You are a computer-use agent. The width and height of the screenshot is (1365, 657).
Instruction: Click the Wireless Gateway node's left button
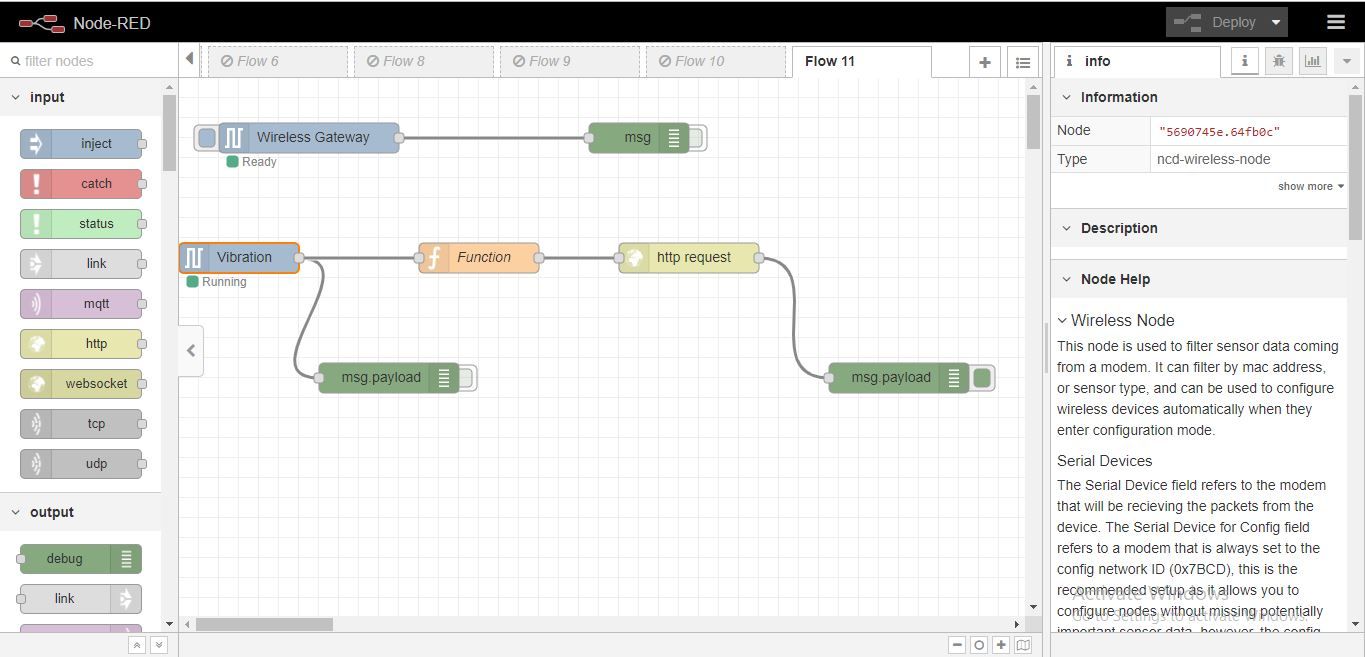207,138
